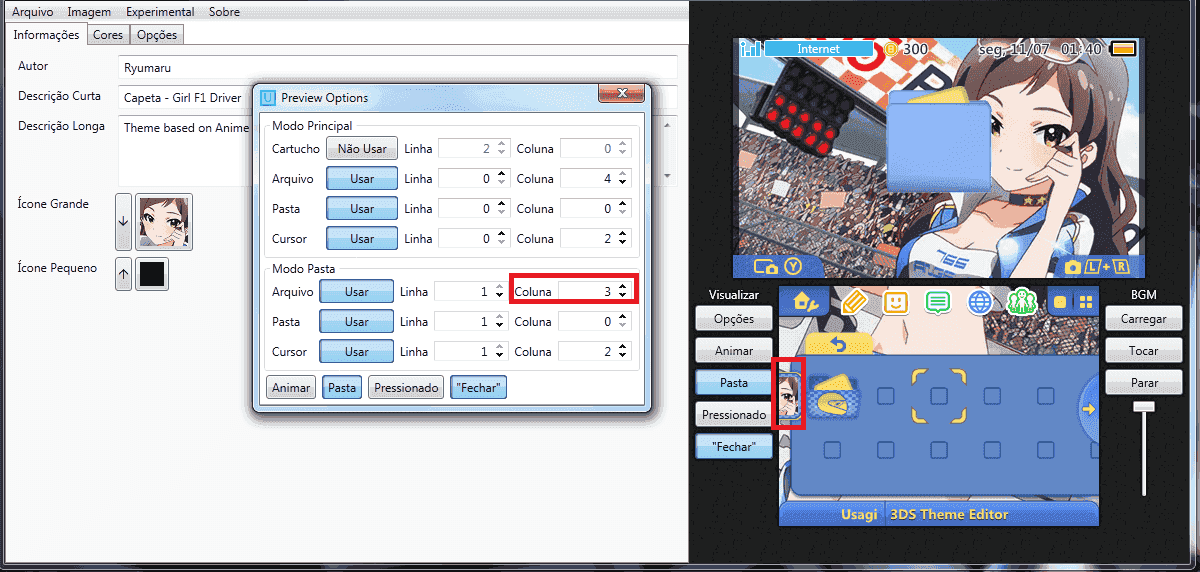Increase Pasta Linha value in Modo Principal
The image size is (1200, 572).
click(x=502, y=204)
